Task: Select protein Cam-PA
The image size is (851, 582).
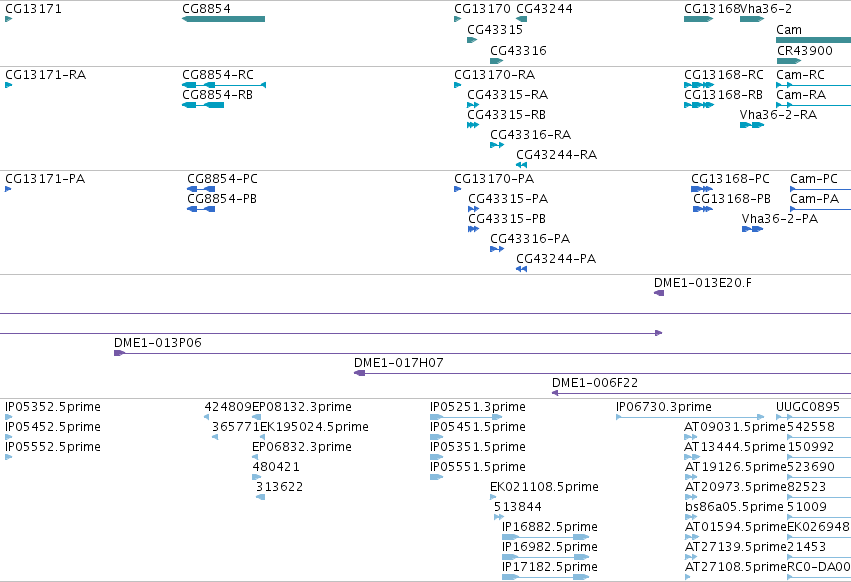Action: 814,199
